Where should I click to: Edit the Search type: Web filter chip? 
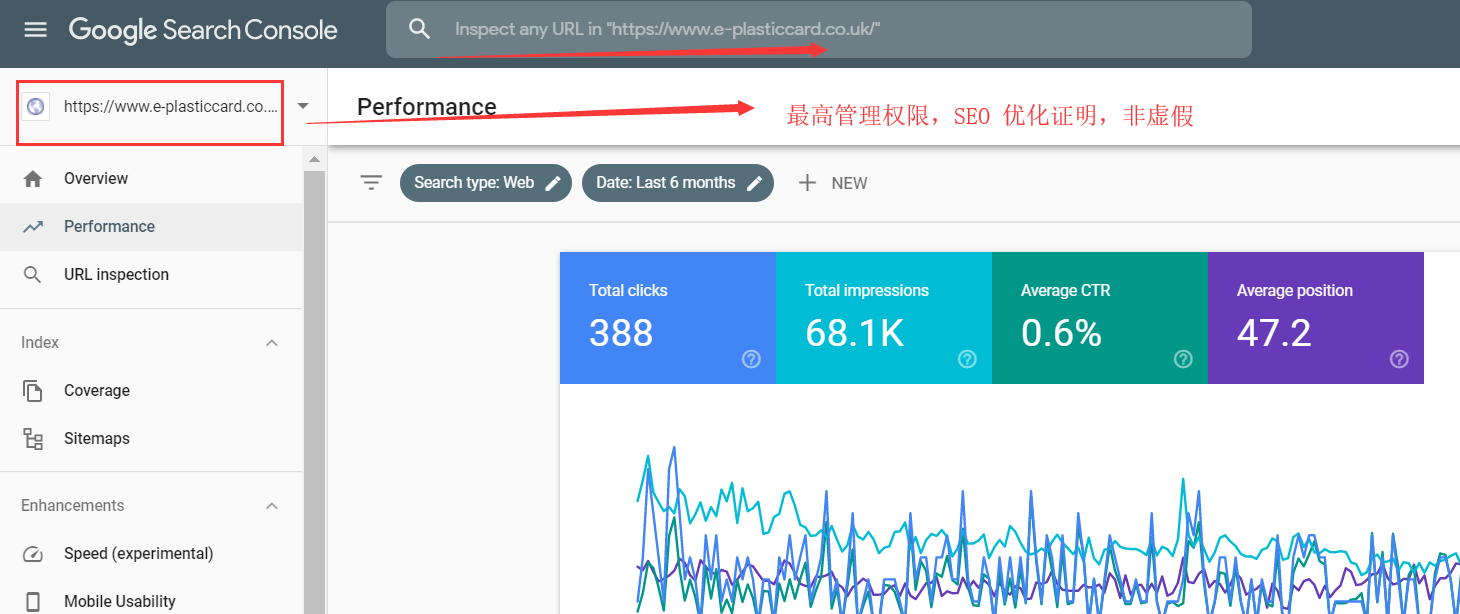(486, 183)
